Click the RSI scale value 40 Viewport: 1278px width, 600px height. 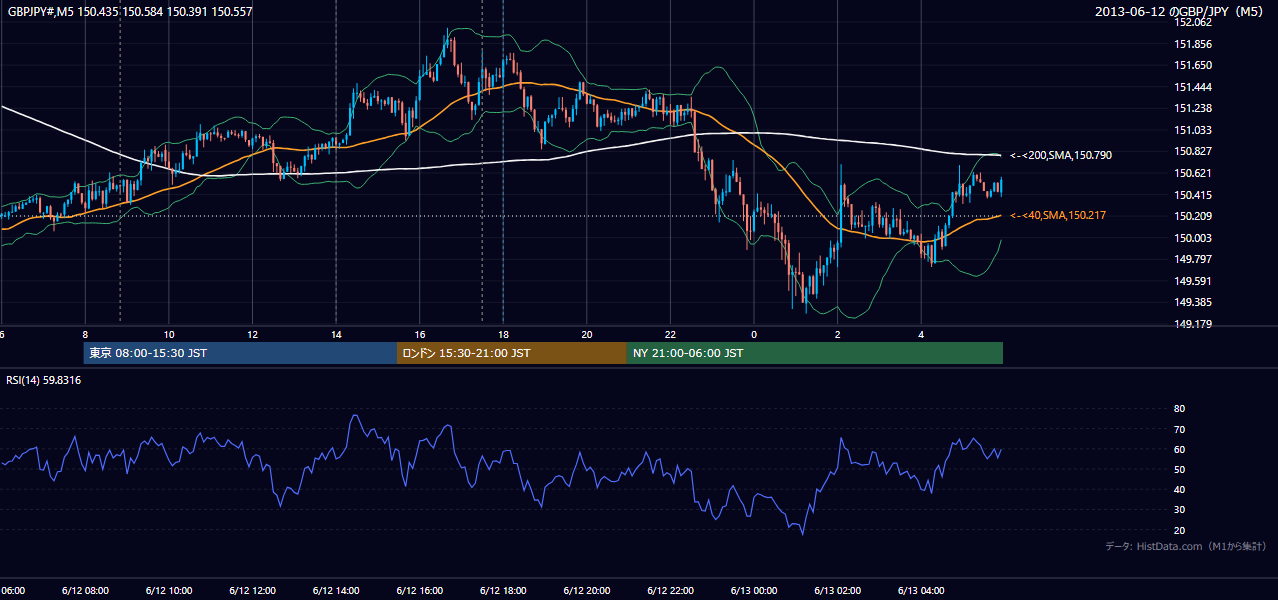pos(1179,489)
